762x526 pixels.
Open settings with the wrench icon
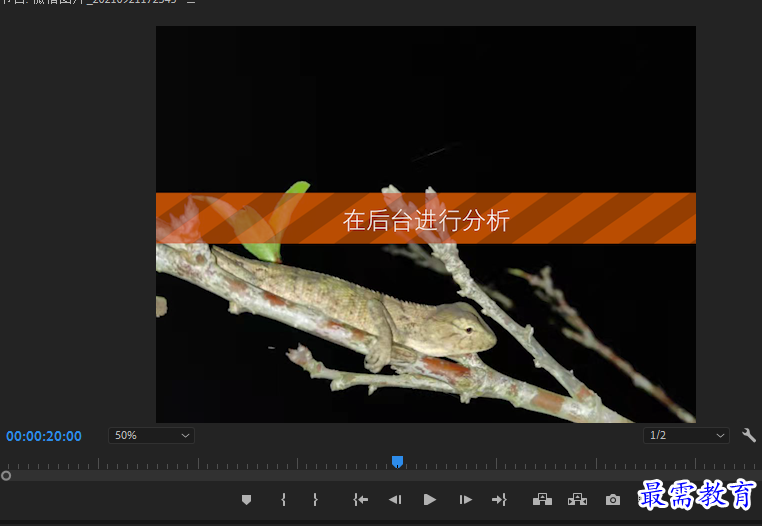coord(749,435)
